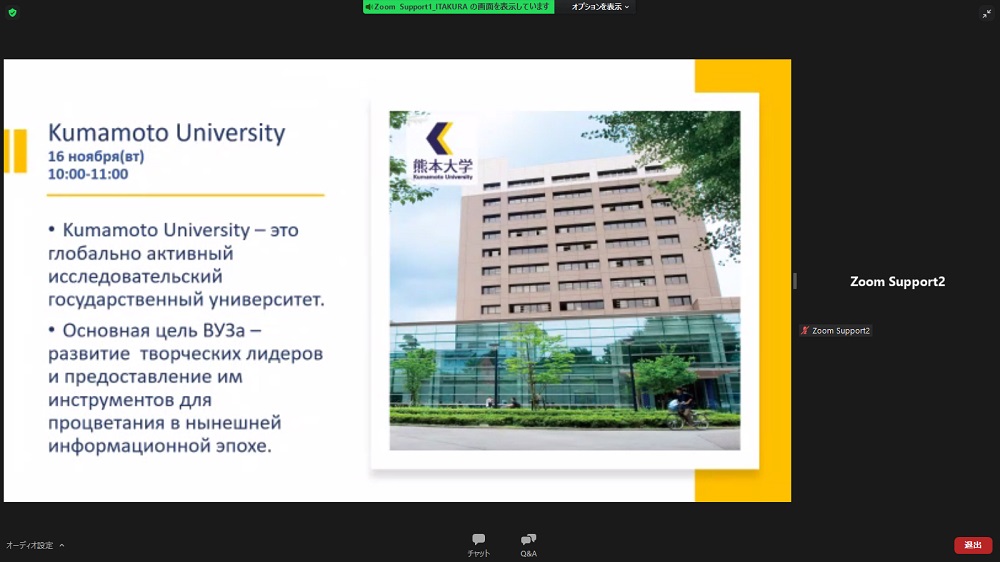Click the speaker icon in the green sharing banner
The image size is (1000, 562).
click(369, 7)
